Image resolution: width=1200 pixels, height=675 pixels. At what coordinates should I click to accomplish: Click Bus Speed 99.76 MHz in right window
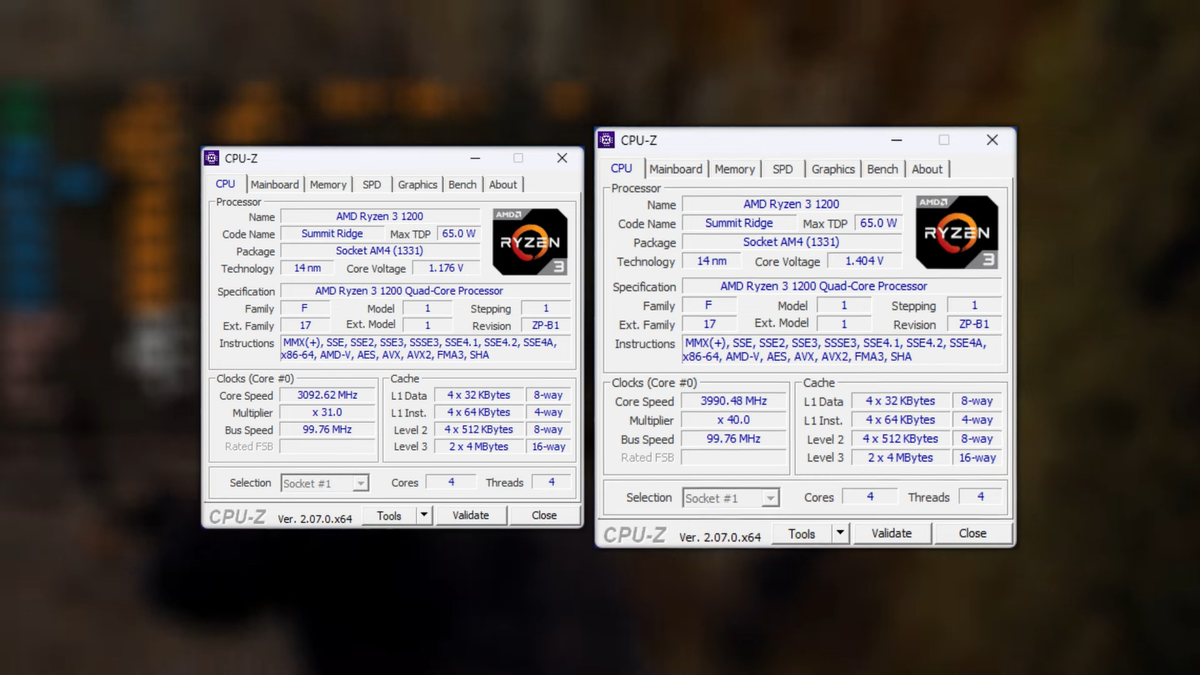coord(731,440)
